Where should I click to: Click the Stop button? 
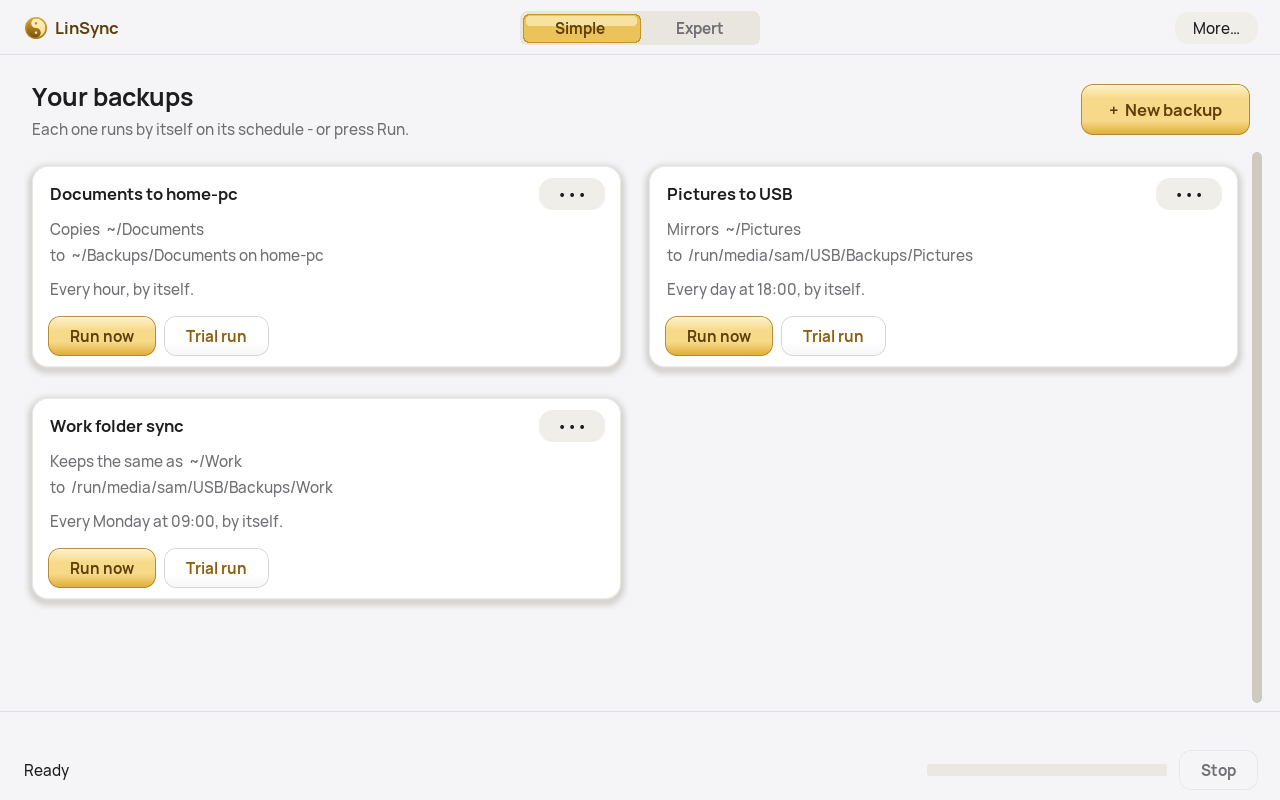1218,770
